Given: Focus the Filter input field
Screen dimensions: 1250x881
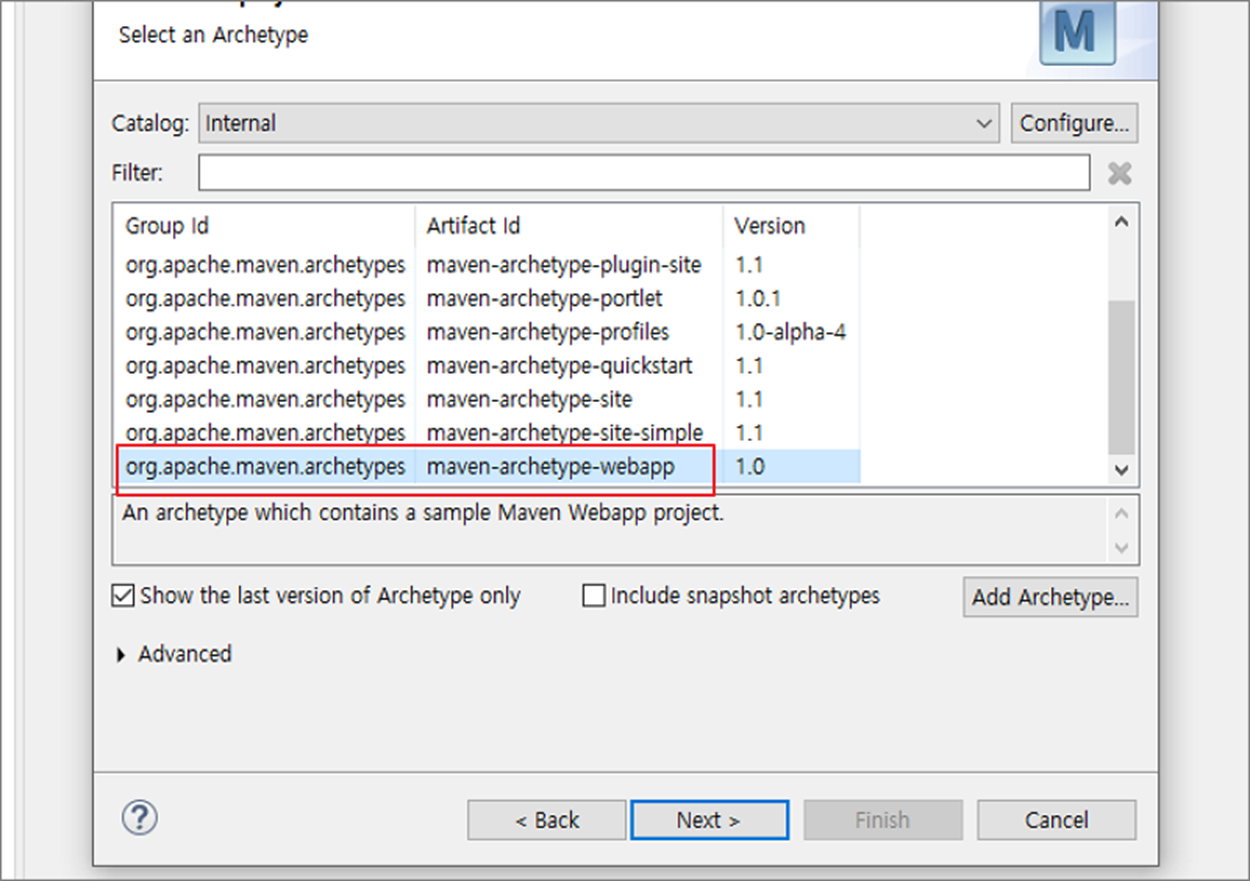Looking at the screenshot, I should (x=644, y=173).
